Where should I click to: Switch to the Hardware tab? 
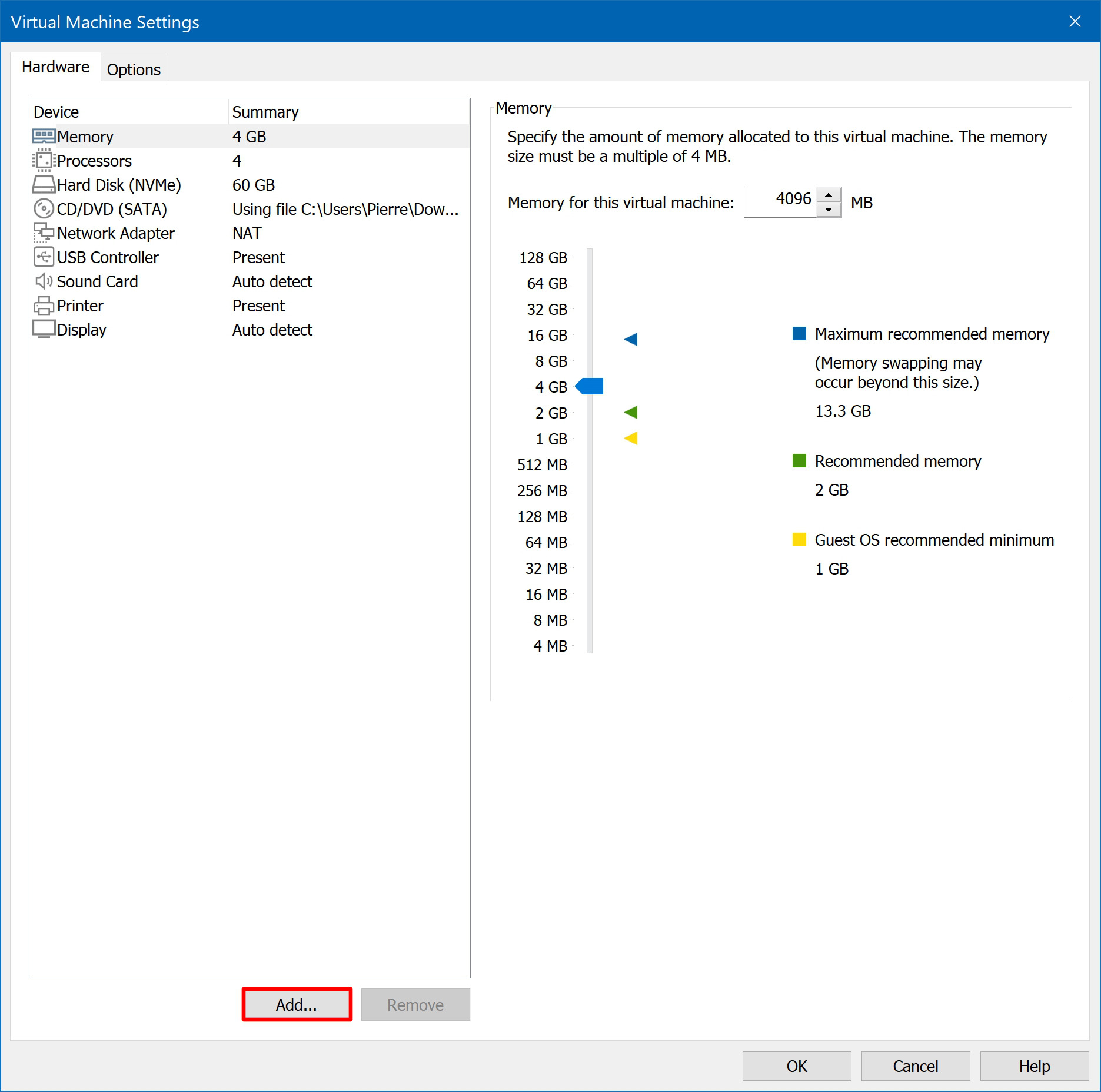coord(55,67)
